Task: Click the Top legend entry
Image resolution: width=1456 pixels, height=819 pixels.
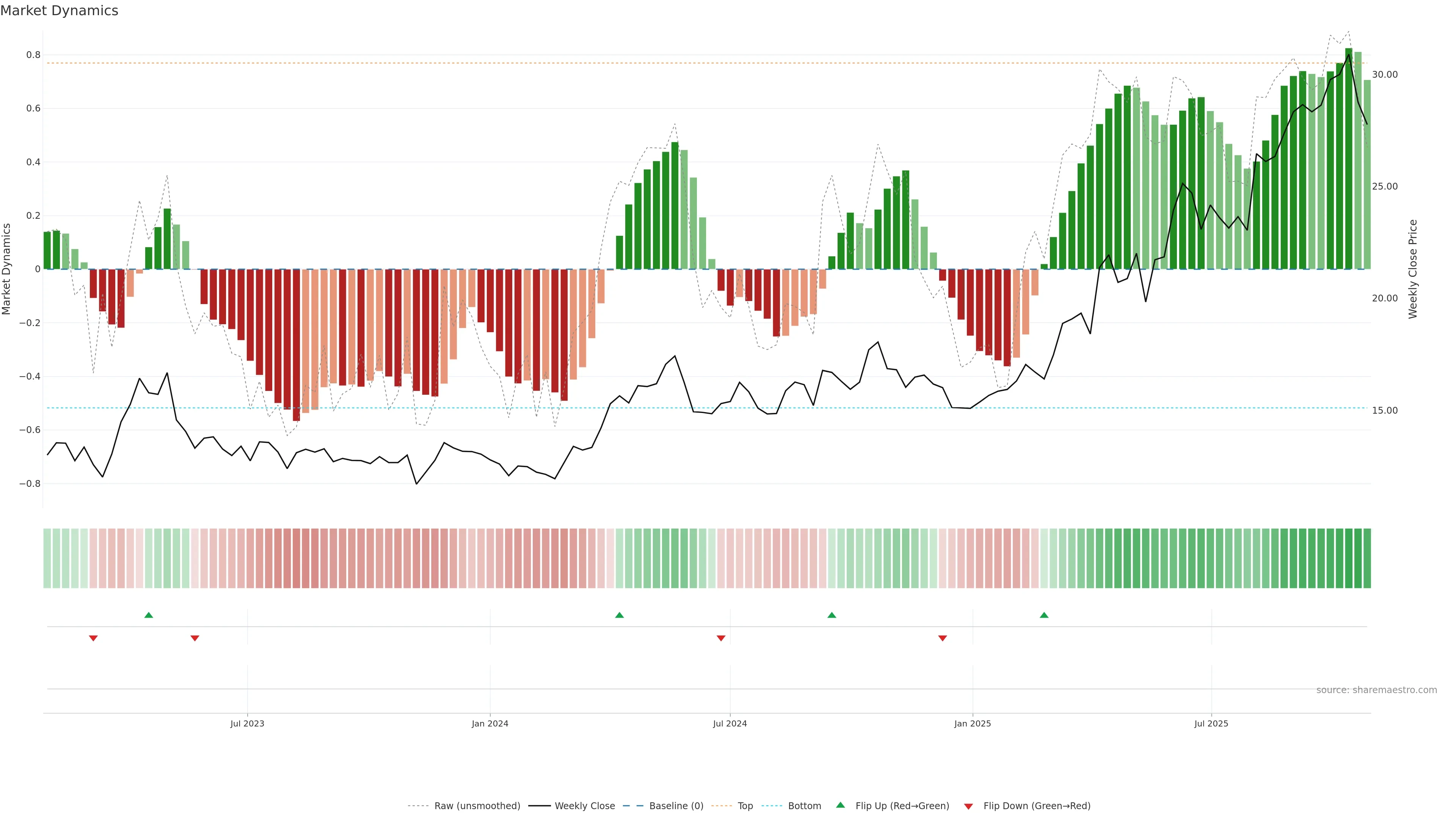Action: pyautogui.click(x=745, y=806)
